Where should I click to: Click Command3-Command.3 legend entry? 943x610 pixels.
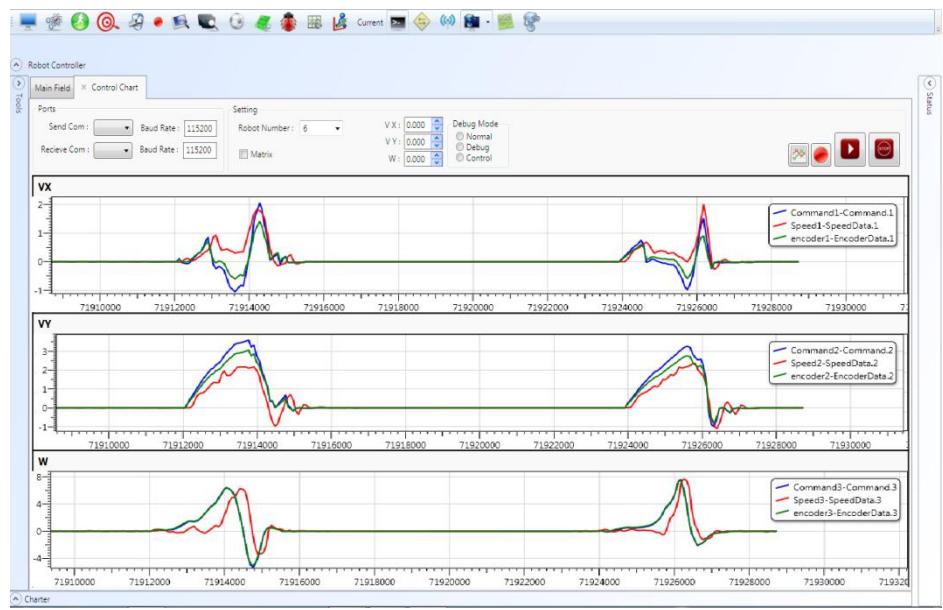[836, 487]
